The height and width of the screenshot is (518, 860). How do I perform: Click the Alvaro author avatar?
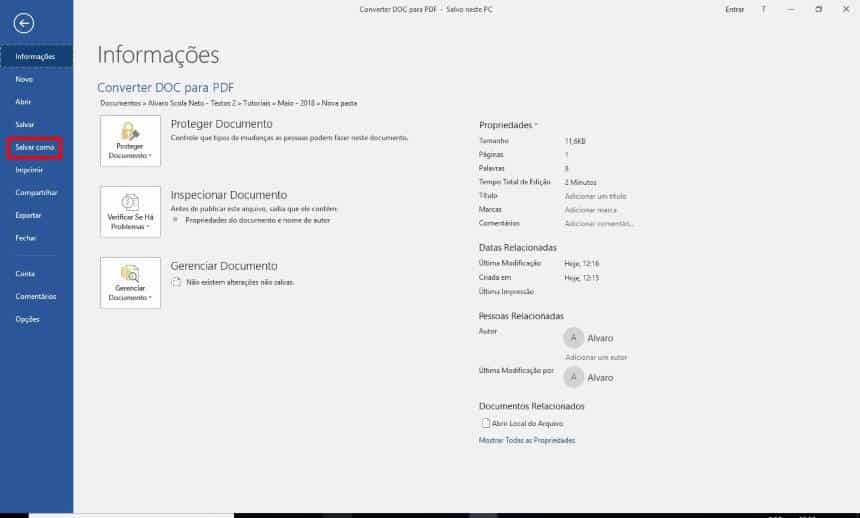[574, 337]
